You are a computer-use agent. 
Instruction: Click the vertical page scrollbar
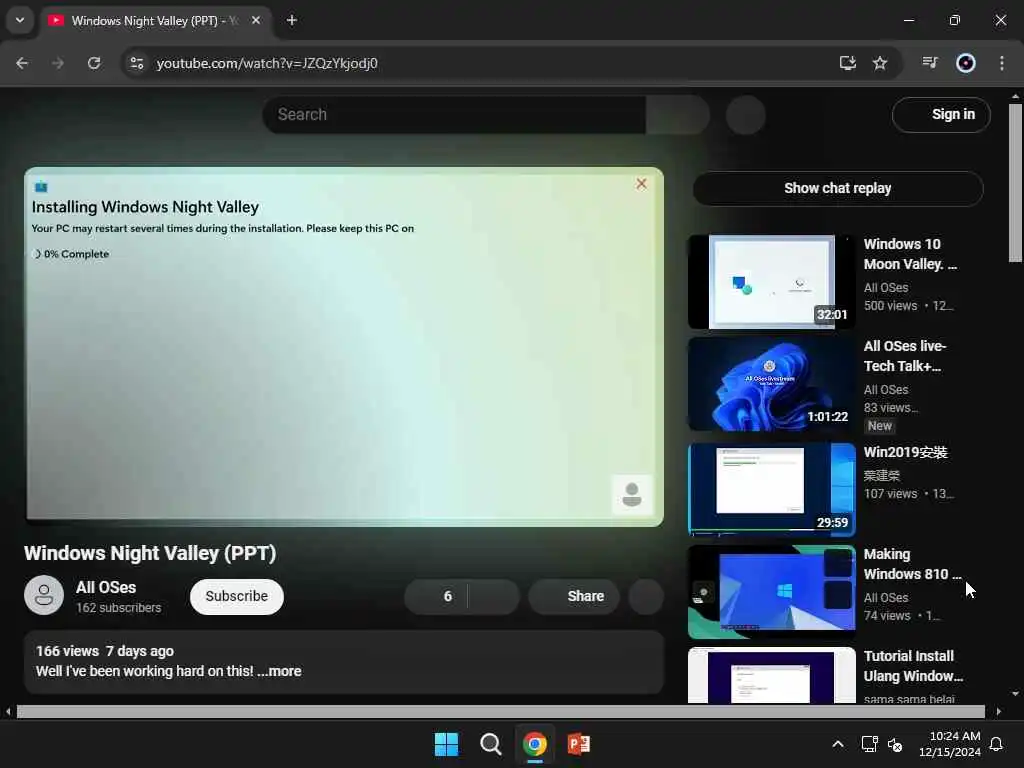click(1015, 182)
